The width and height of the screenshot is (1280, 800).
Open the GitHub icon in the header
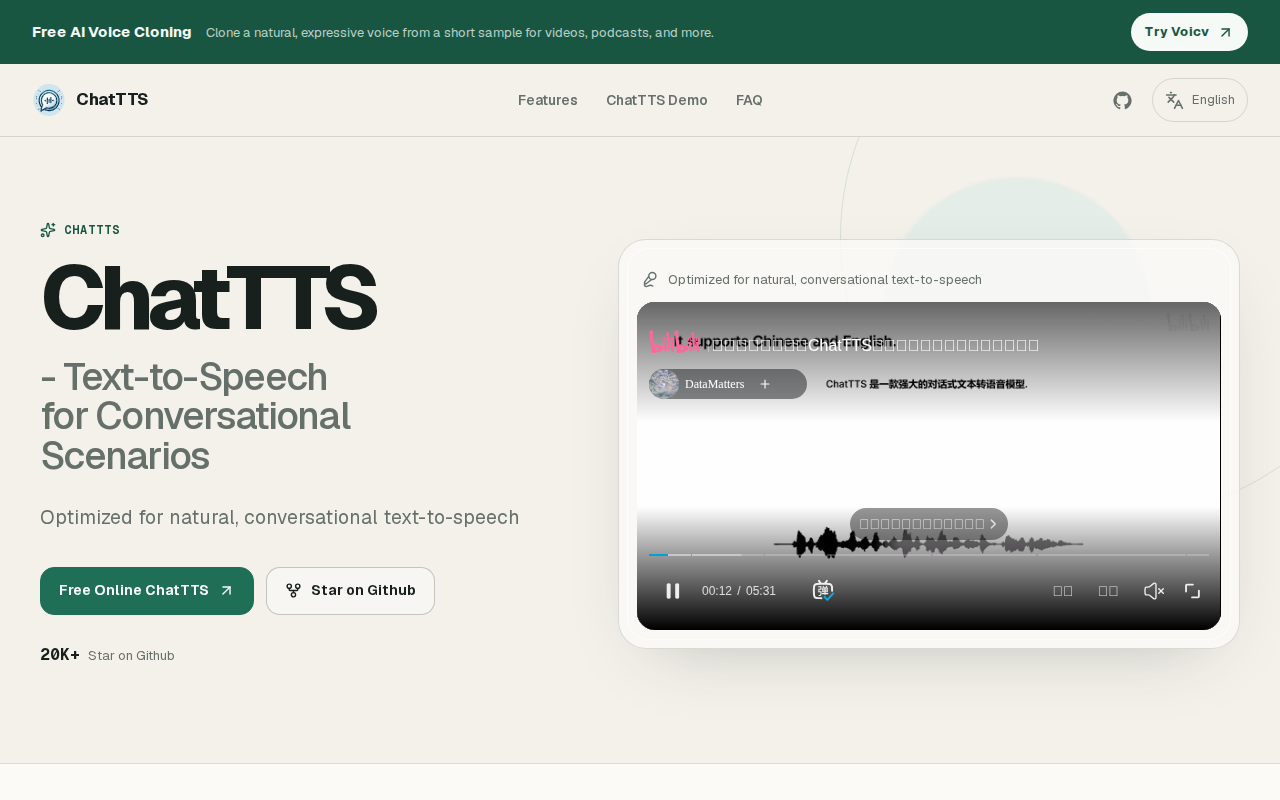coord(1123,100)
